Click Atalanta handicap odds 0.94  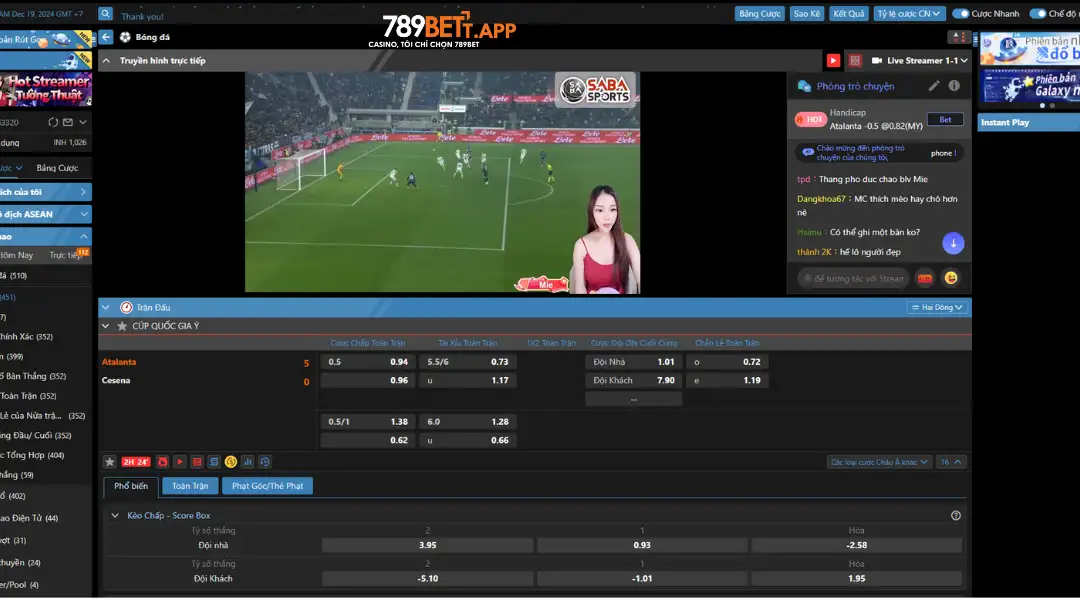tap(368, 362)
